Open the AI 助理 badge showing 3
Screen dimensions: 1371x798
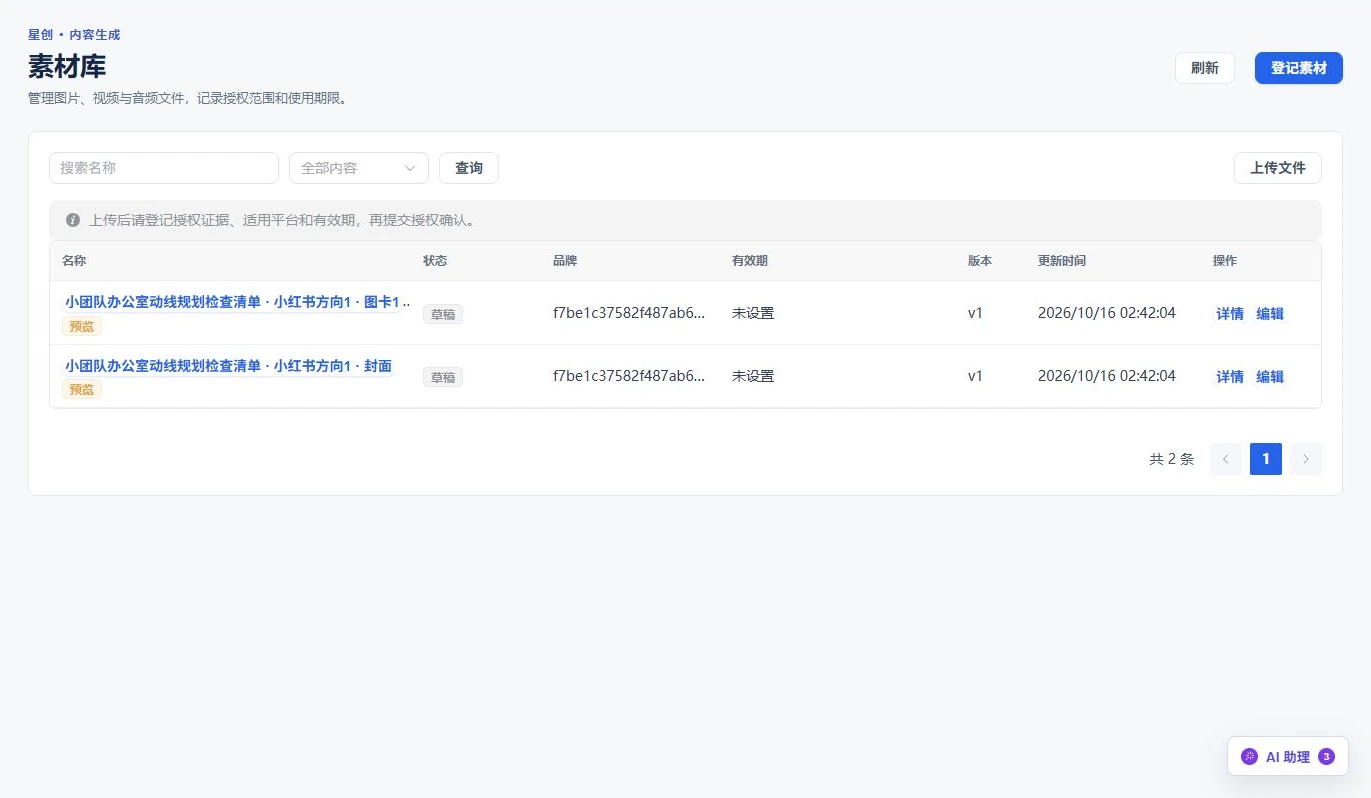pyautogui.click(x=1326, y=757)
